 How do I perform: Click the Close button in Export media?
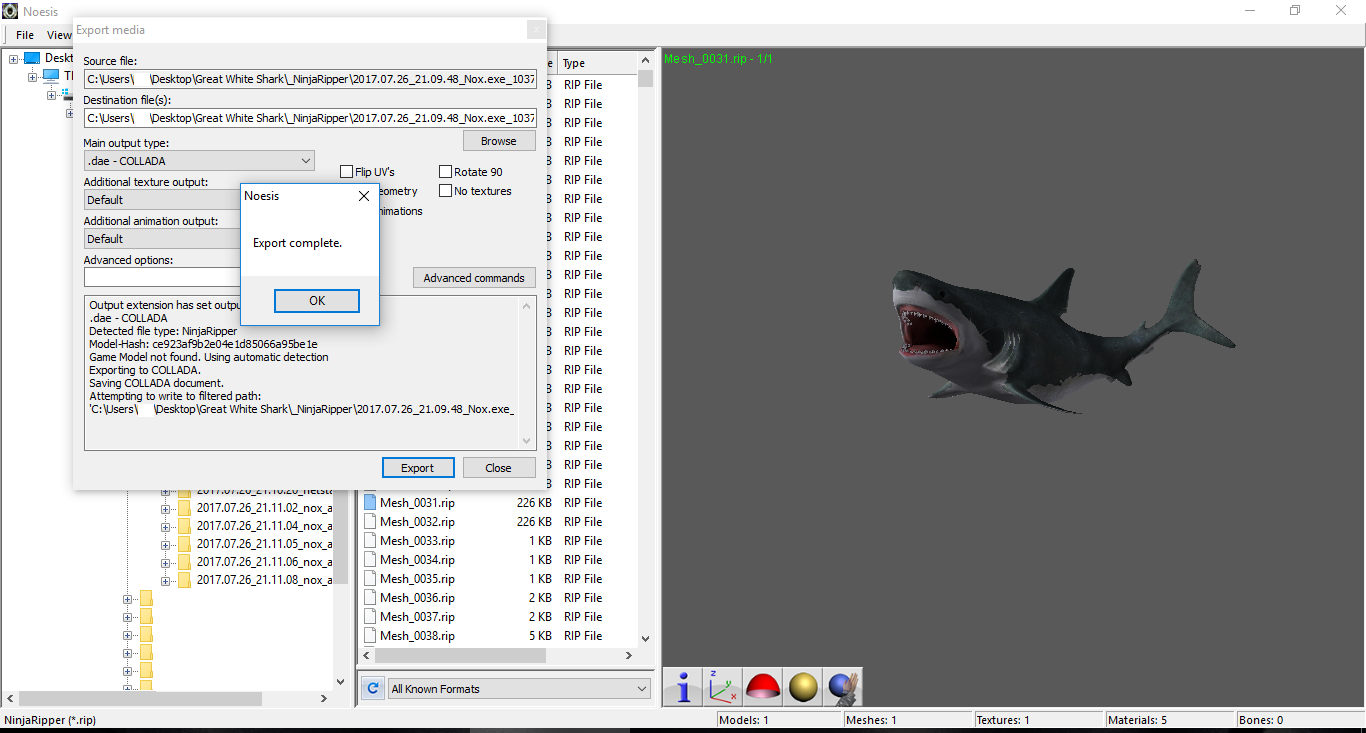pyautogui.click(x=499, y=468)
